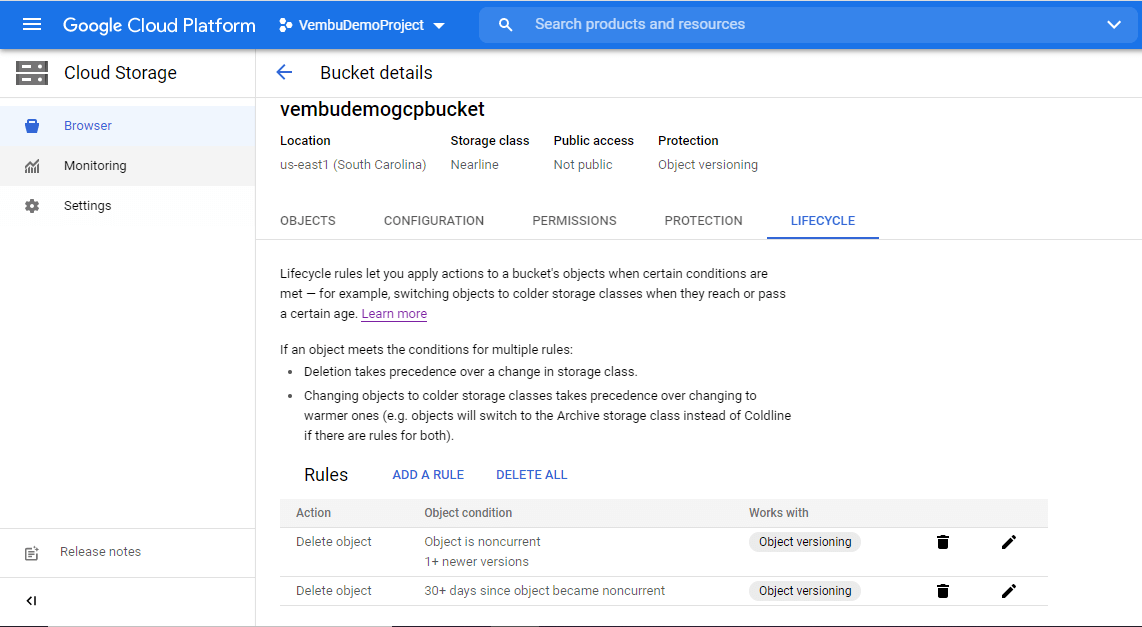Image resolution: width=1142 pixels, height=627 pixels.
Task: Switch to the CONFIGURATION tab
Action: point(434,221)
